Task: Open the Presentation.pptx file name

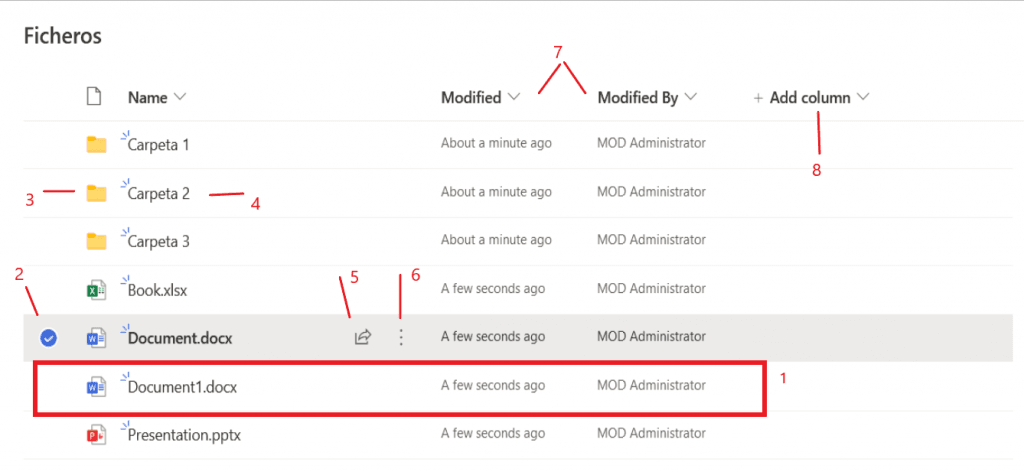Action: pyautogui.click(x=184, y=434)
